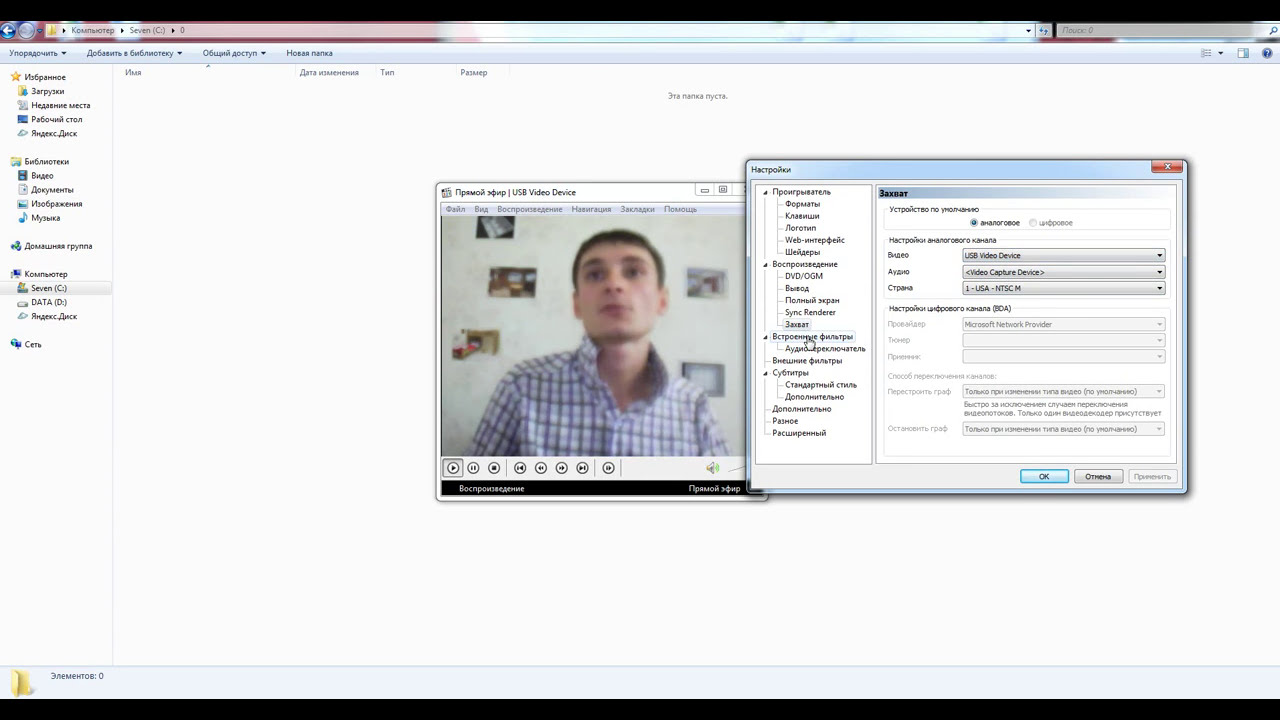Open the Видео library in sidebar

(42, 175)
